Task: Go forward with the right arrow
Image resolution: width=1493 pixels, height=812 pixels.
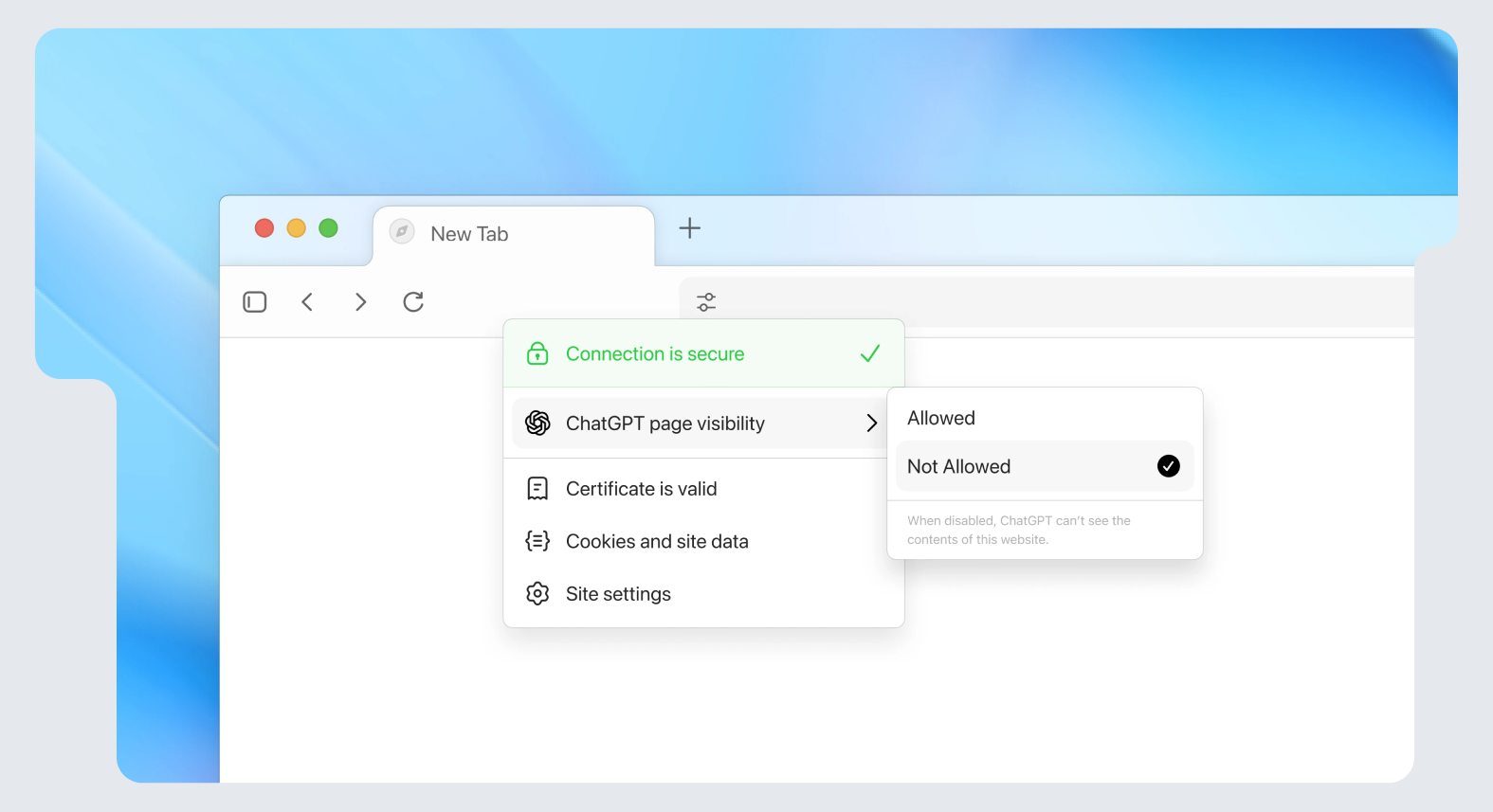Action: click(x=360, y=302)
